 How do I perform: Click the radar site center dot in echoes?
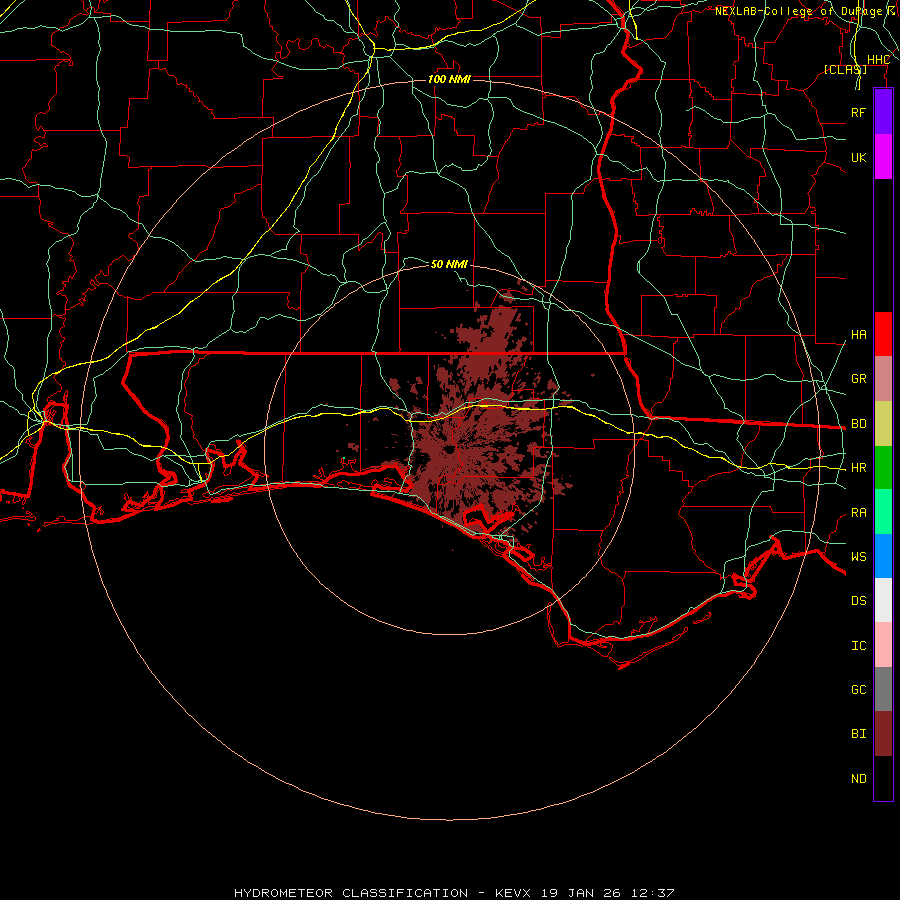click(x=449, y=449)
